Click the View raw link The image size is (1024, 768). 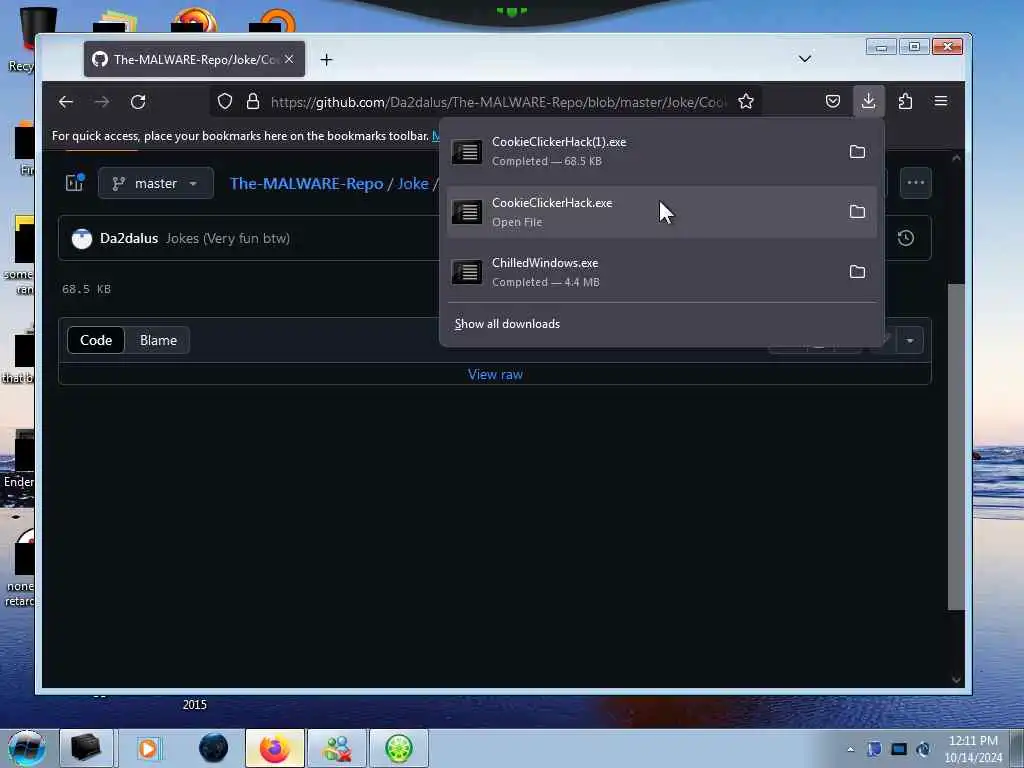point(495,374)
